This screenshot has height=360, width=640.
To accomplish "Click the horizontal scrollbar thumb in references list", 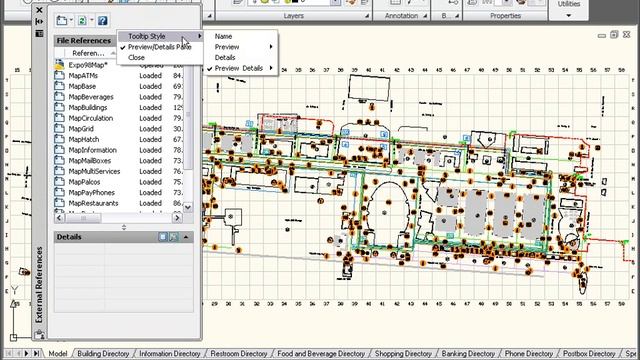I will 83,218.
